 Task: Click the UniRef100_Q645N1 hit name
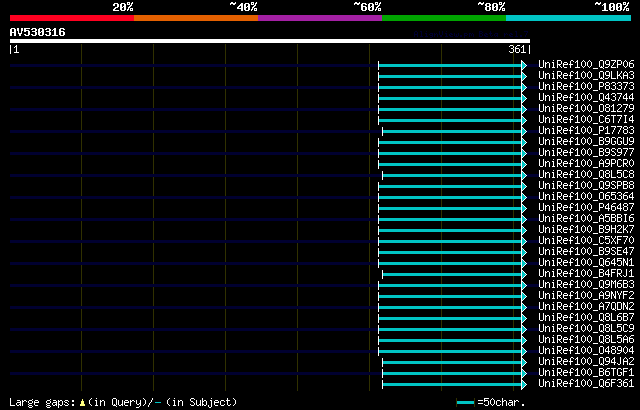pos(586,263)
